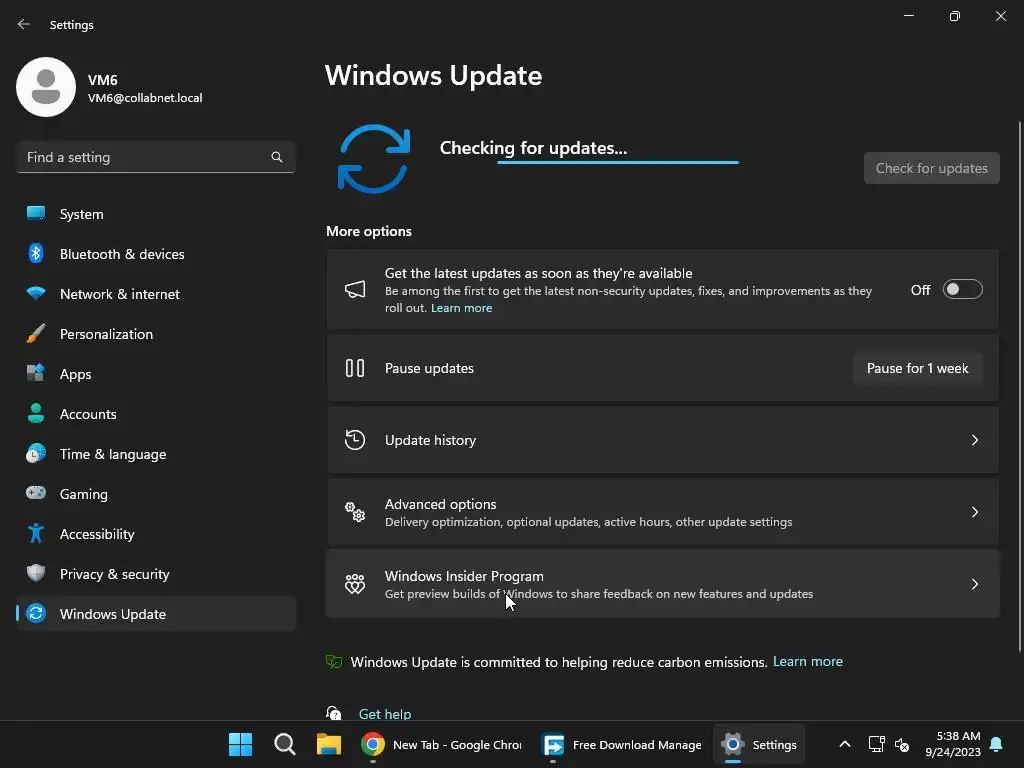
Task: Click Pause for 1 week button
Action: click(918, 368)
